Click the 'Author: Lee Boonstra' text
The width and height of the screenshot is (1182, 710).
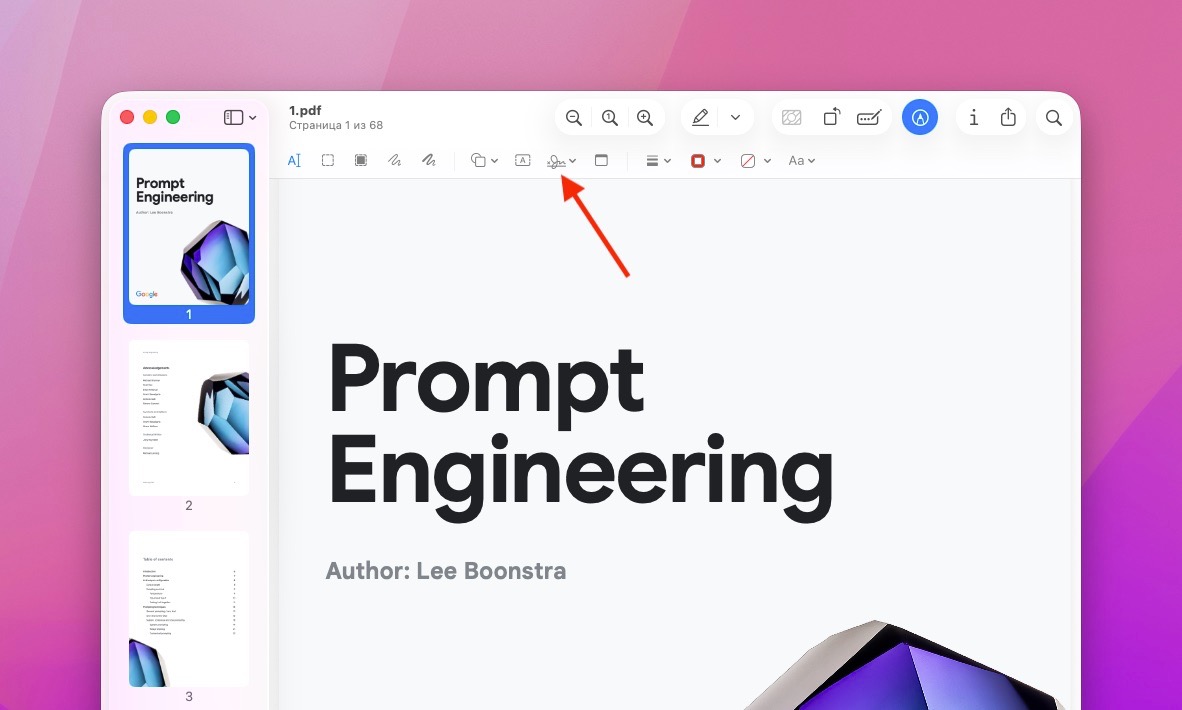point(446,571)
